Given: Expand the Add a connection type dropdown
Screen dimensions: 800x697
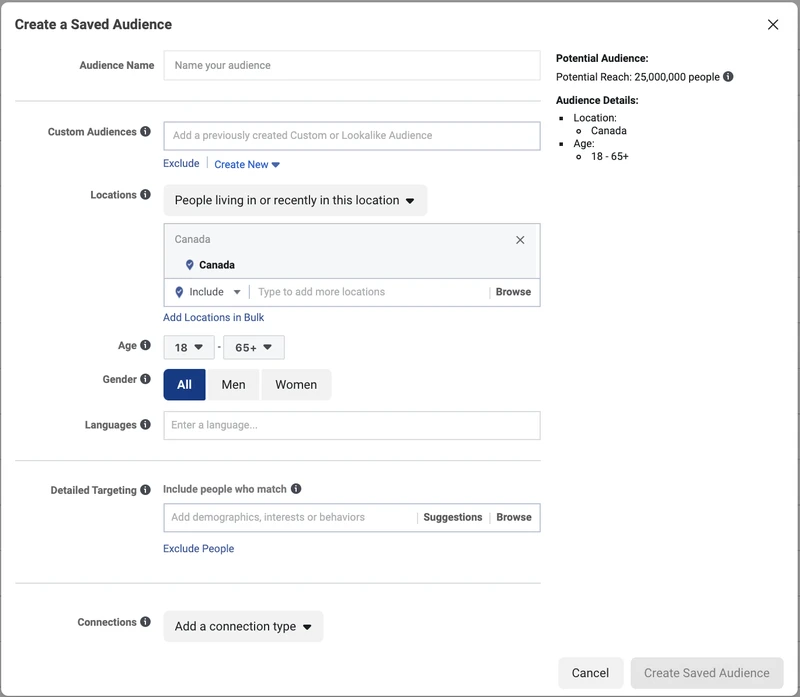Looking at the screenshot, I should pos(243,626).
